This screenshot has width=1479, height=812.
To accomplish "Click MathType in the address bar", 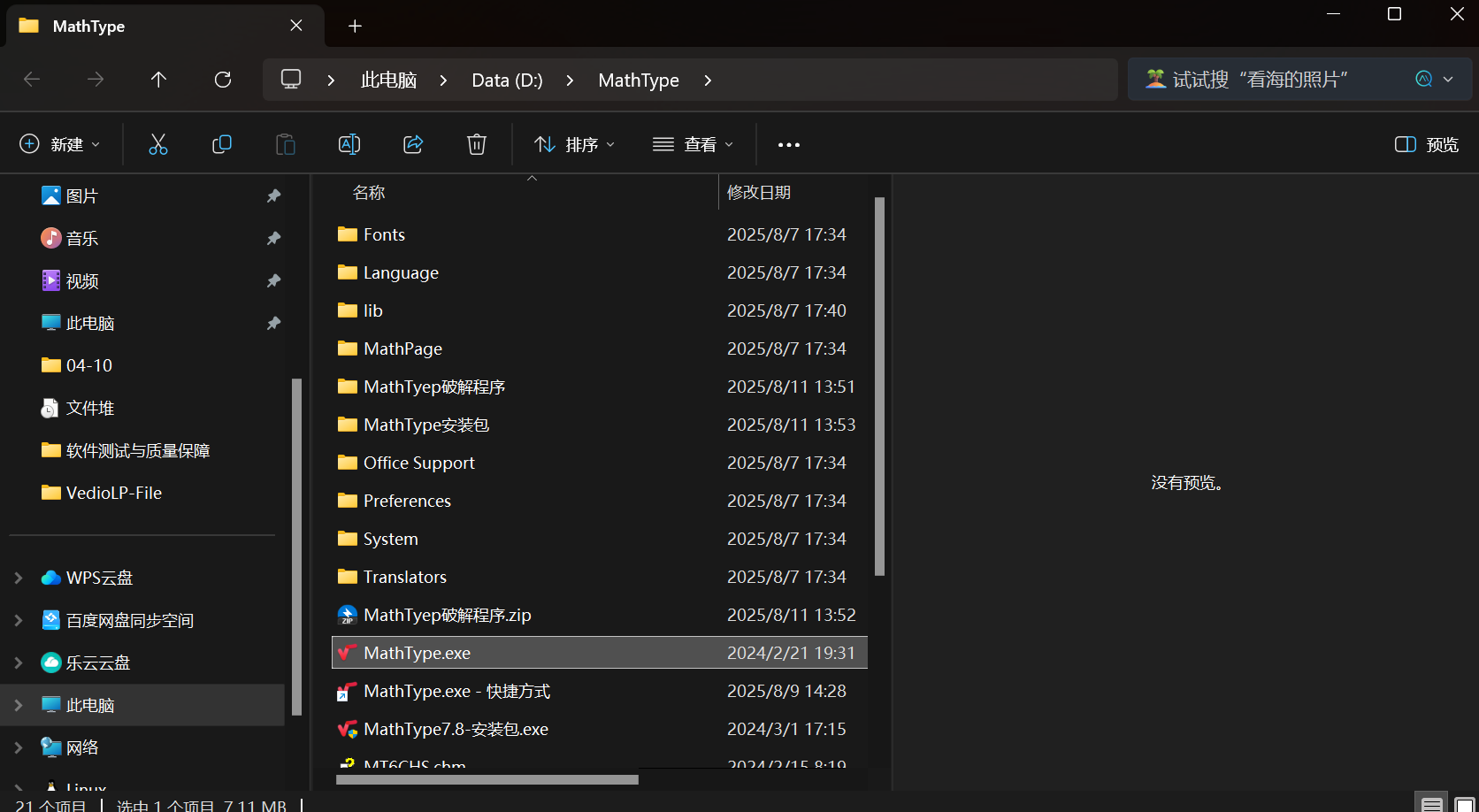I will 639,80.
